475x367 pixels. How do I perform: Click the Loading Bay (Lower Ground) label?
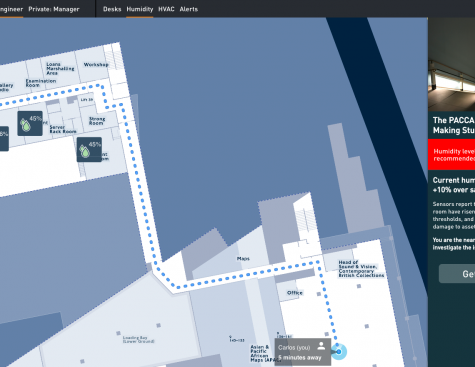(x=138, y=339)
